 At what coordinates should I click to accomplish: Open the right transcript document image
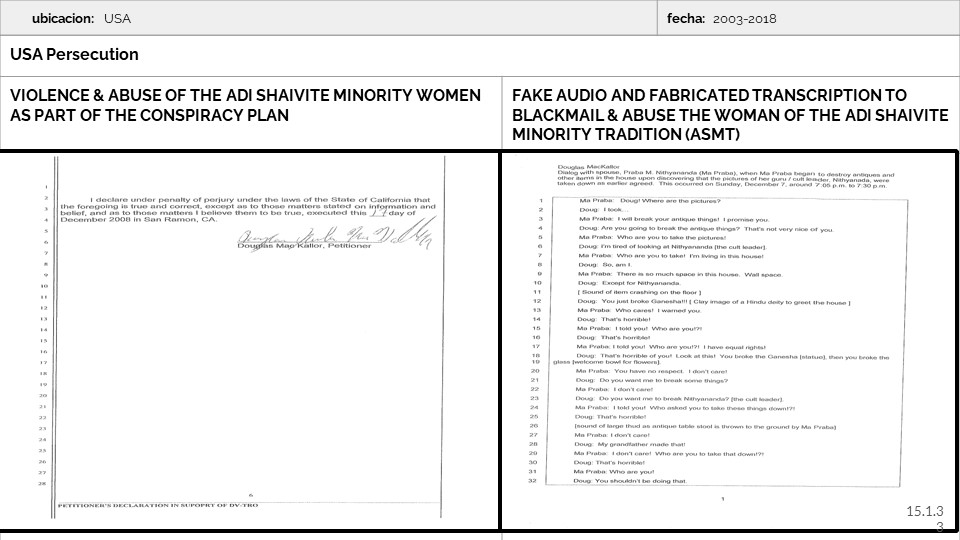tap(729, 340)
